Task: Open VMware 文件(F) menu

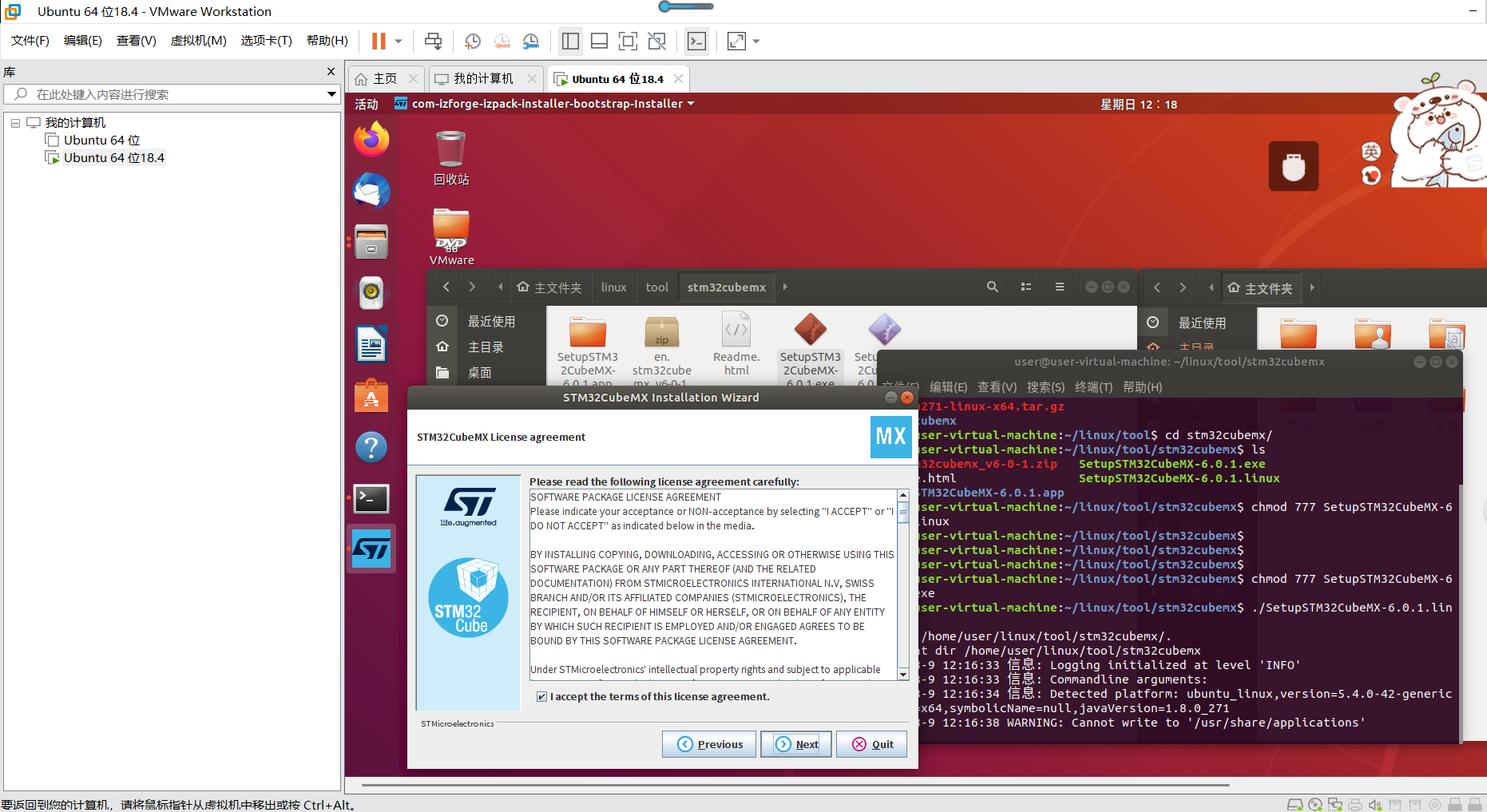Action: 30,41
